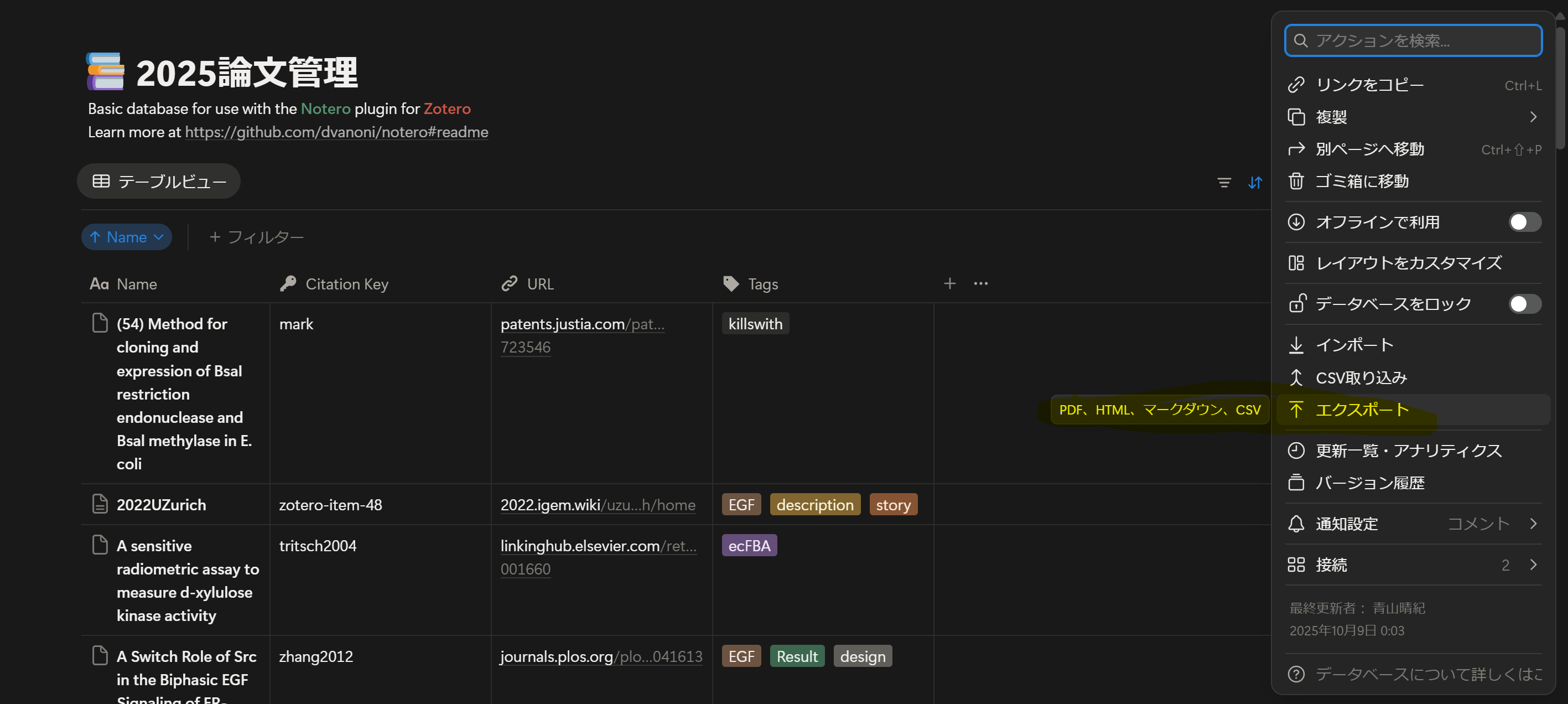This screenshot has height=704, width=1568.
Task: Open the Name sort dropdown chip
Action: (127, 237)
